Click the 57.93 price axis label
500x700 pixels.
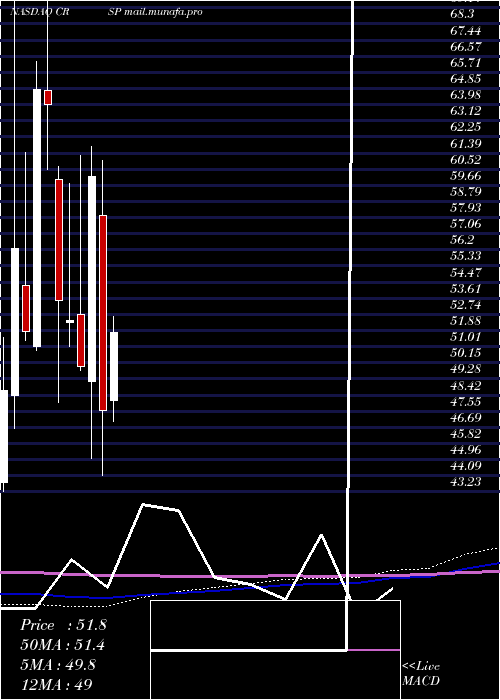[x=466, y=208]
